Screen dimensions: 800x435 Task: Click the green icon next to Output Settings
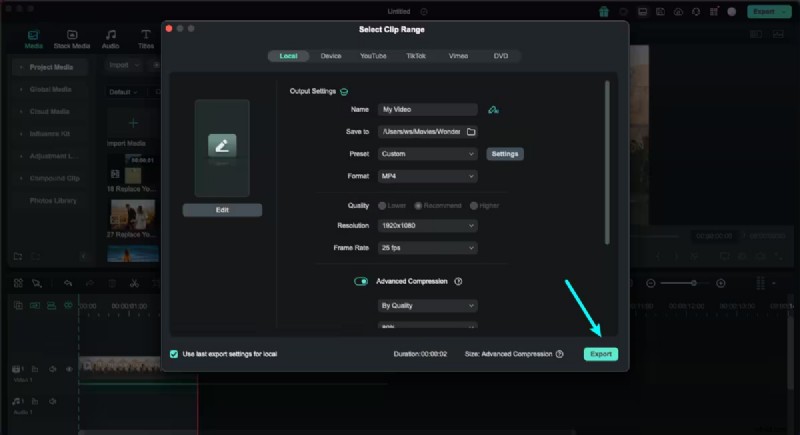[x=344, y=92]
